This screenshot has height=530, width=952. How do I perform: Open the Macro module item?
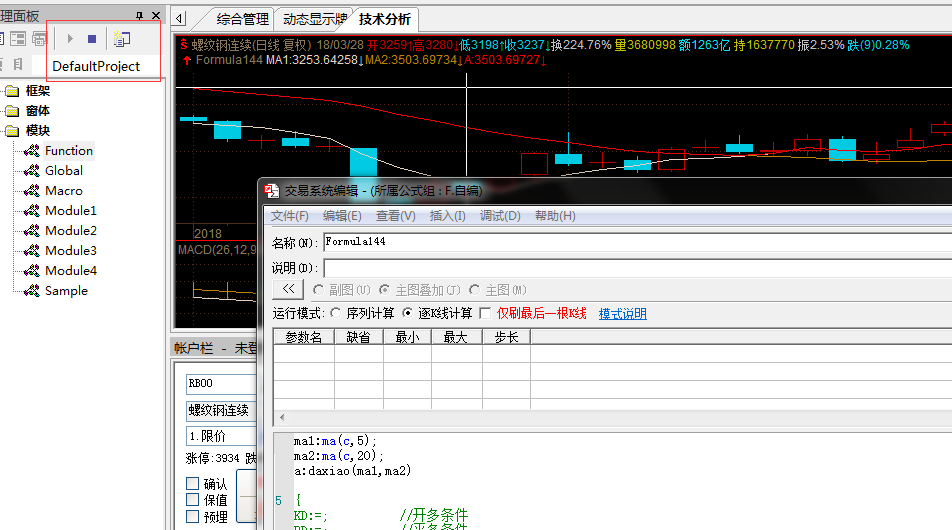coord(63,191)
